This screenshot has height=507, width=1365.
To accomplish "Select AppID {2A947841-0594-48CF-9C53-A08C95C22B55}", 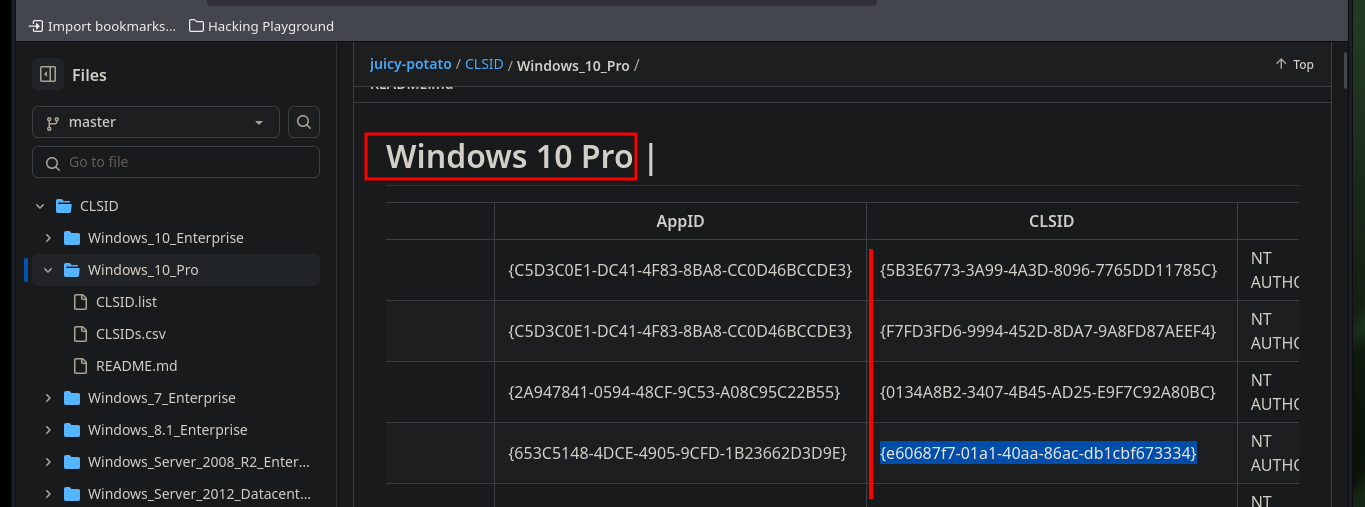I will point(674,392).
